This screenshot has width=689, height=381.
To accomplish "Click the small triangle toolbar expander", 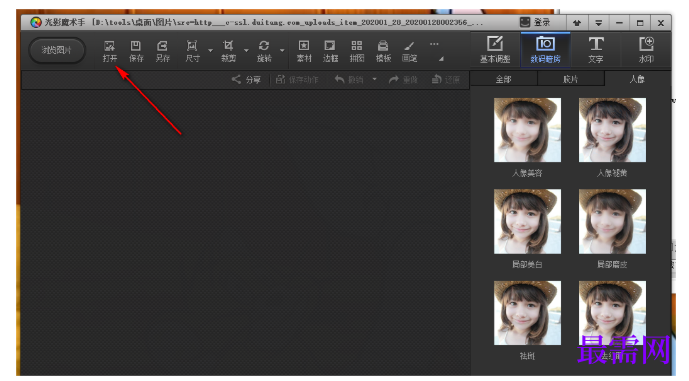I will tap(441, 59).
